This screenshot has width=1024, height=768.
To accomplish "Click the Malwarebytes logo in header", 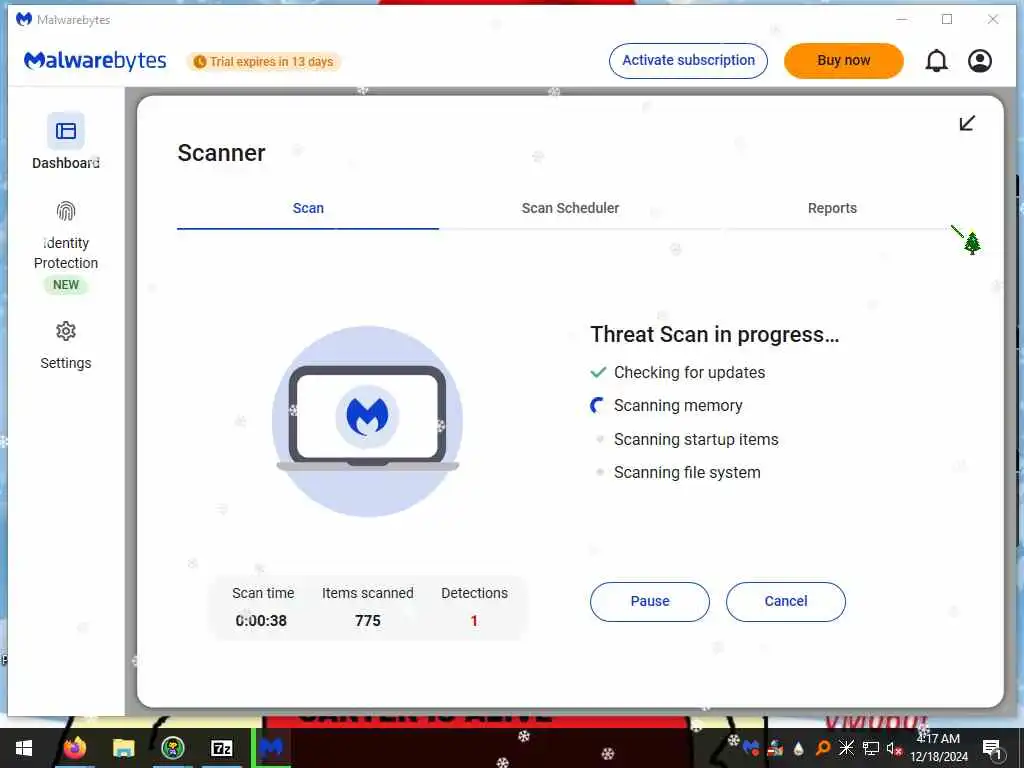I will tap(95, 61).
